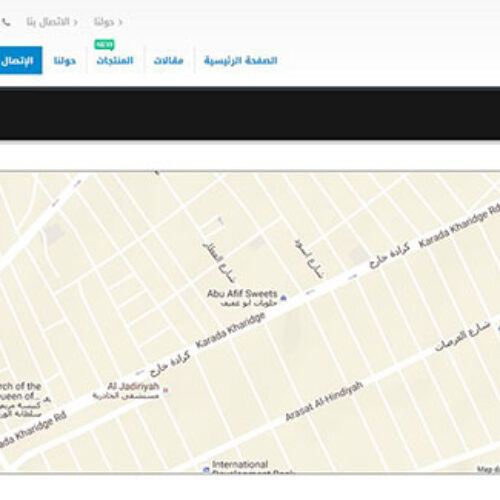Select the highlighted الإتصال contact tab

coord(21,60)
